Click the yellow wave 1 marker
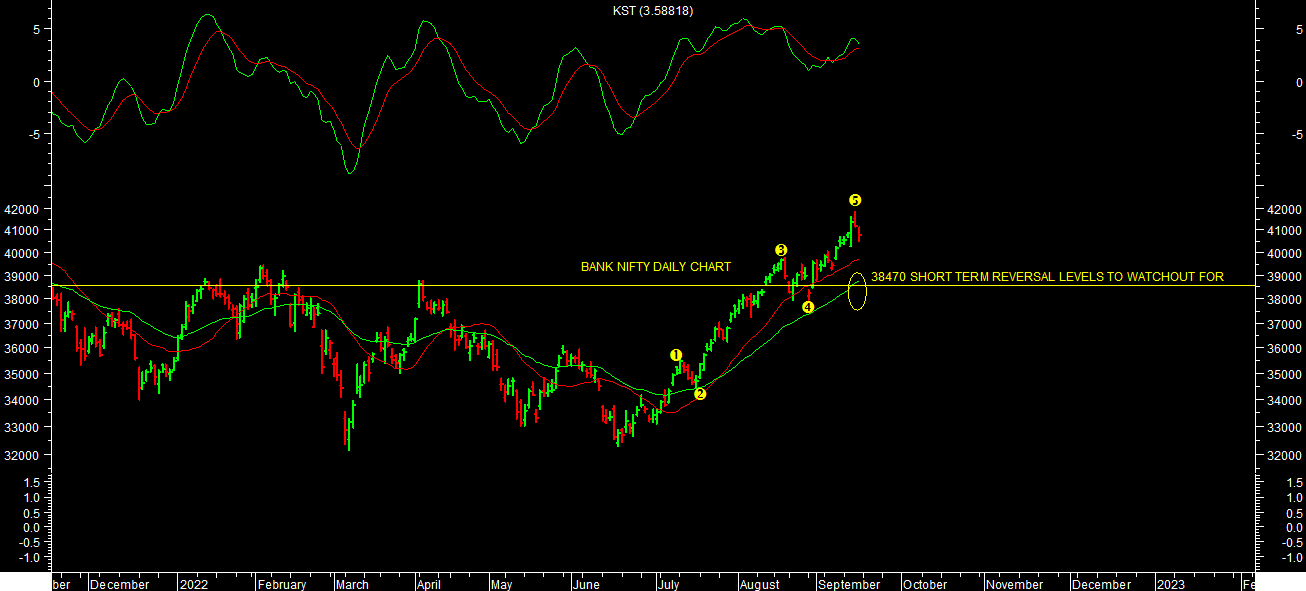 676,355
